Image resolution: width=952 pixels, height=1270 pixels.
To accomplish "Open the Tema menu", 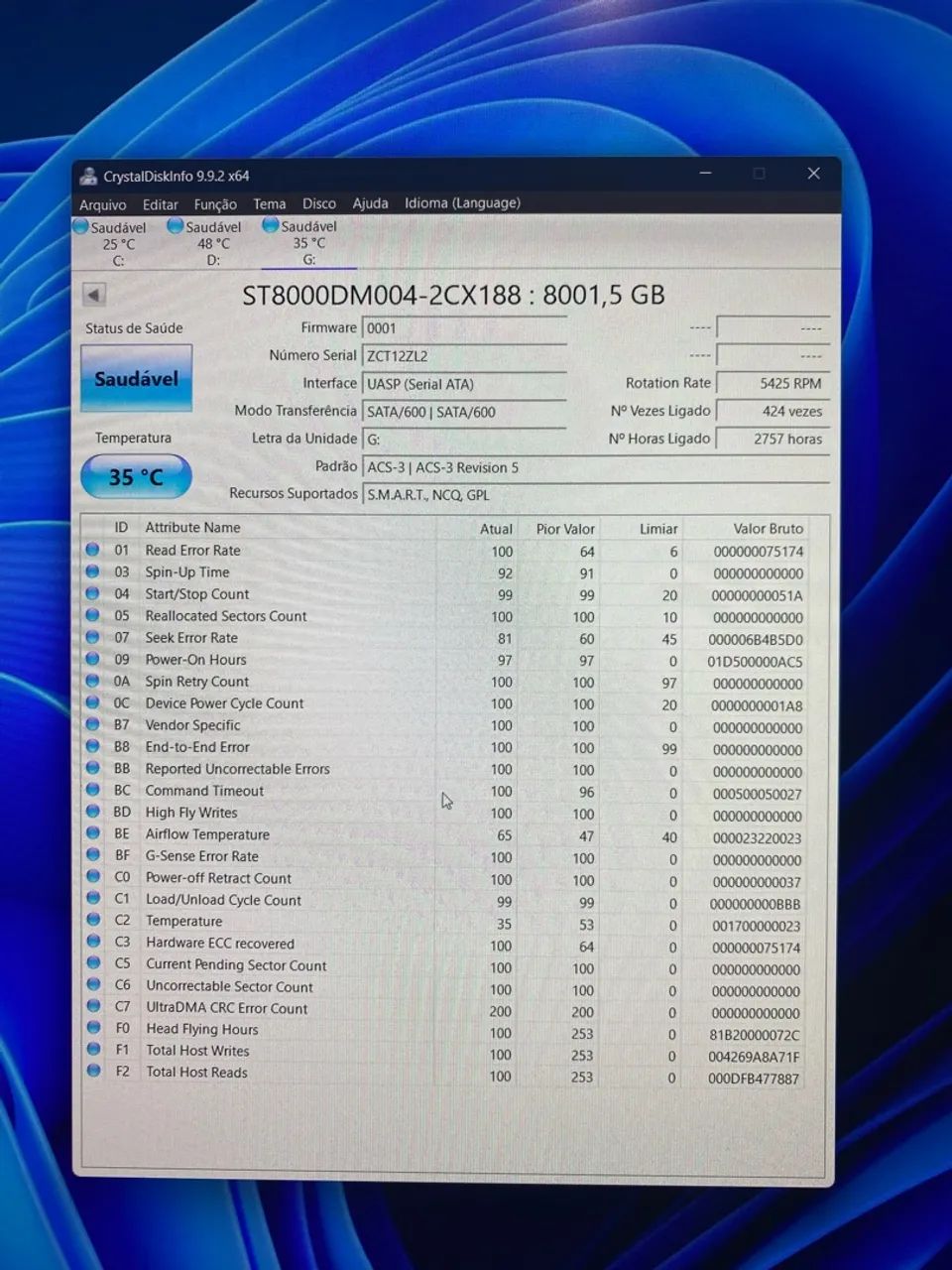I will (x=270, y=203).
